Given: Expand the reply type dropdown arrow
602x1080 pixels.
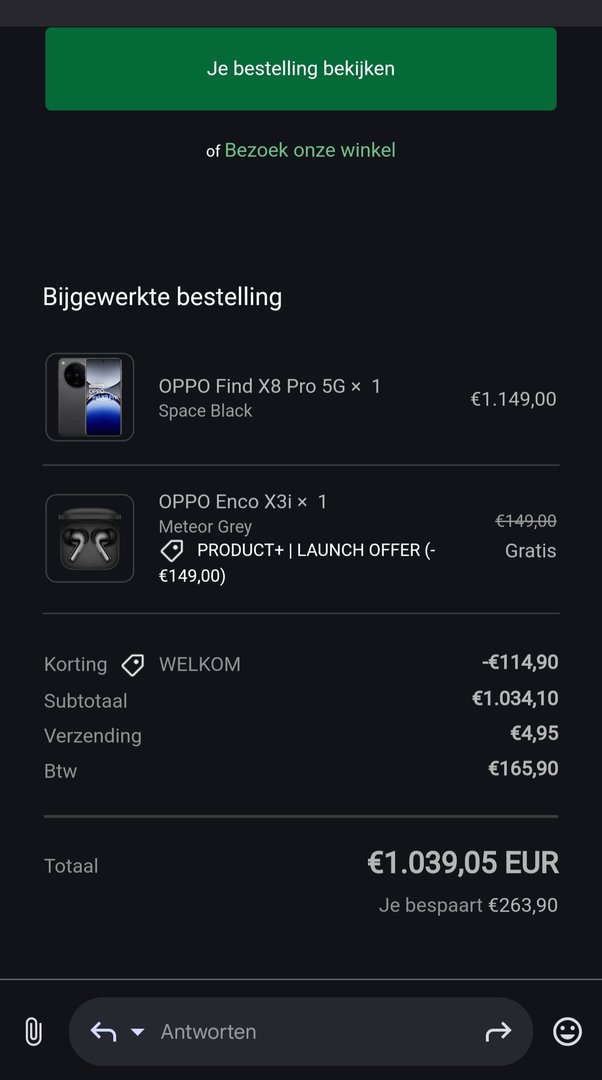Looking at the screenshot, I should (x=138, y=1032).
